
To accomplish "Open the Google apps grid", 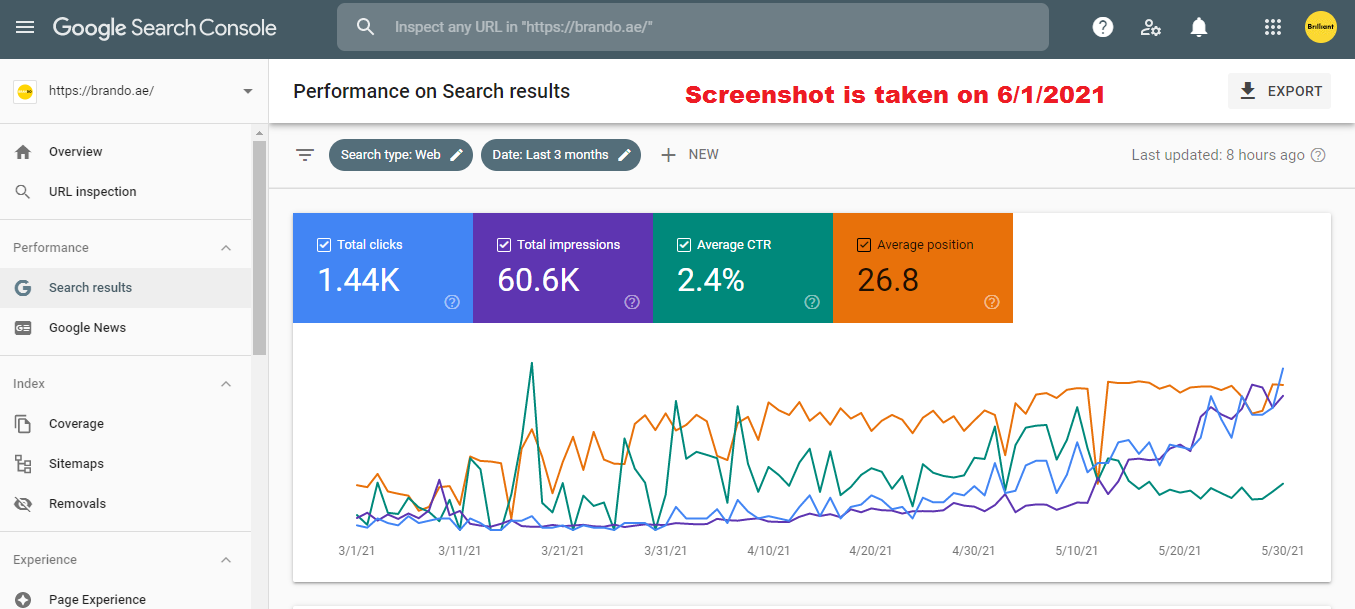I will click(x=1272, y=27).
